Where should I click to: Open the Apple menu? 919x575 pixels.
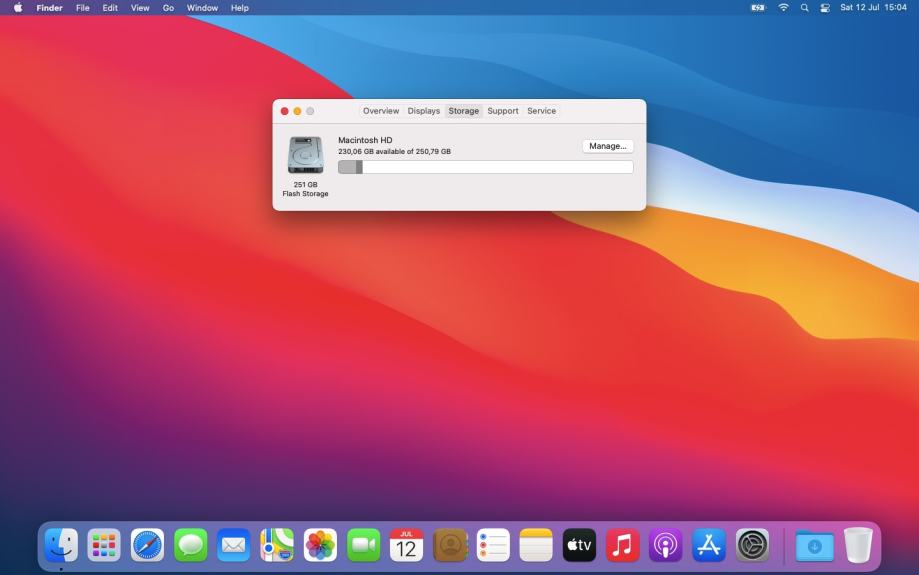17,8
